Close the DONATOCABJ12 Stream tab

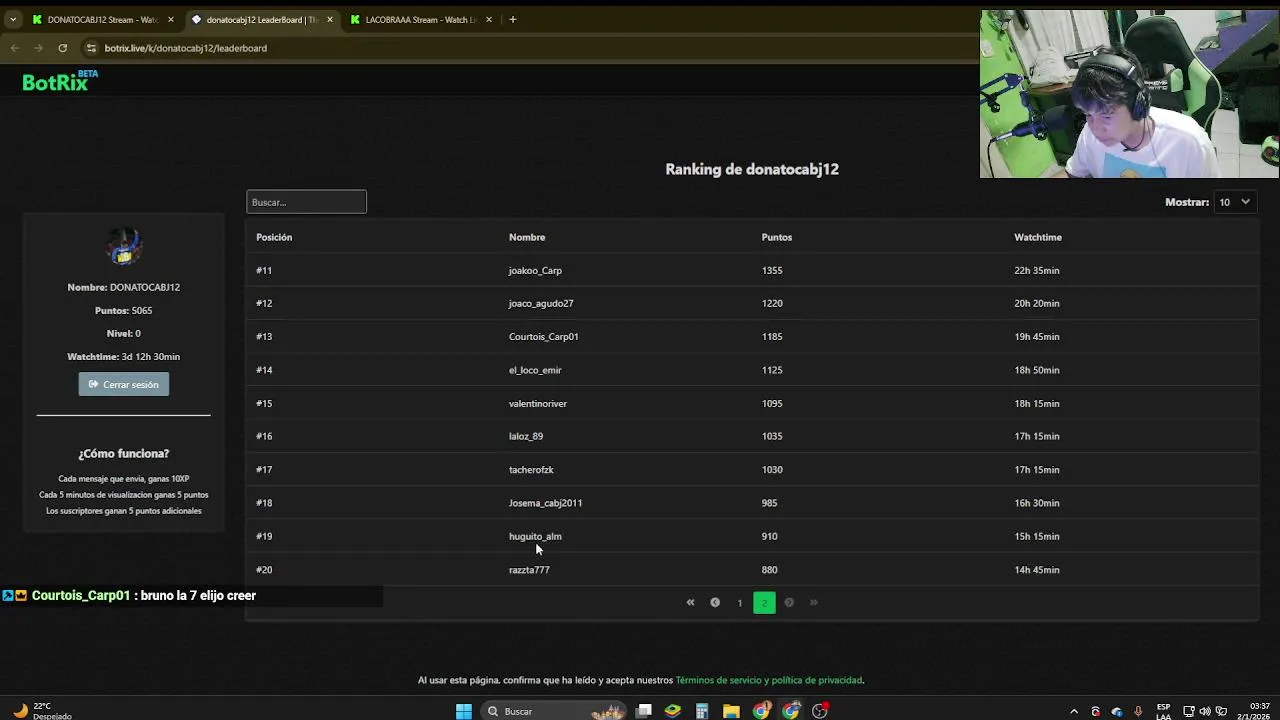pyautogui.click(x=171, y=19)
